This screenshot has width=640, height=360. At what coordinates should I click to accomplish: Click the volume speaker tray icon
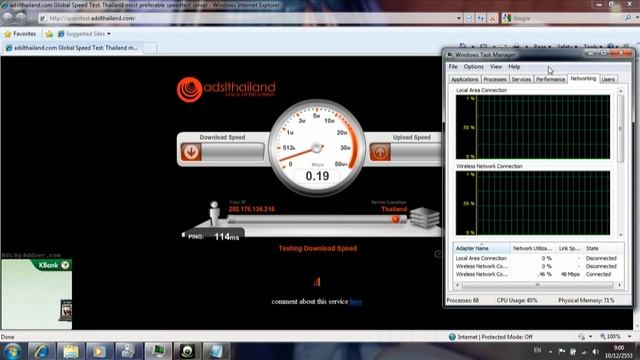[595, 351]
